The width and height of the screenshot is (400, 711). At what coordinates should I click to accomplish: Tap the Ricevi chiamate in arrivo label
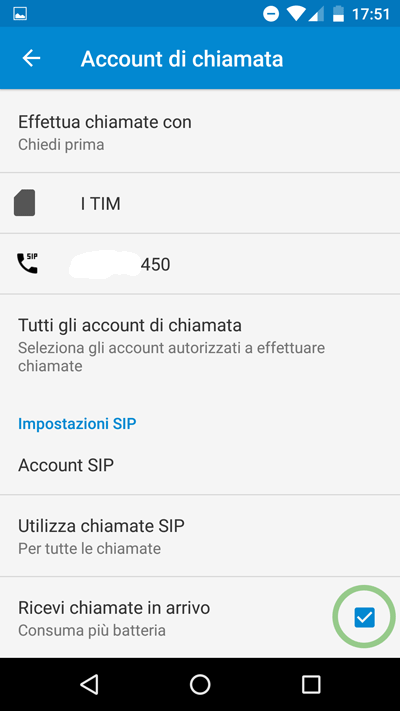pos(114,608)
